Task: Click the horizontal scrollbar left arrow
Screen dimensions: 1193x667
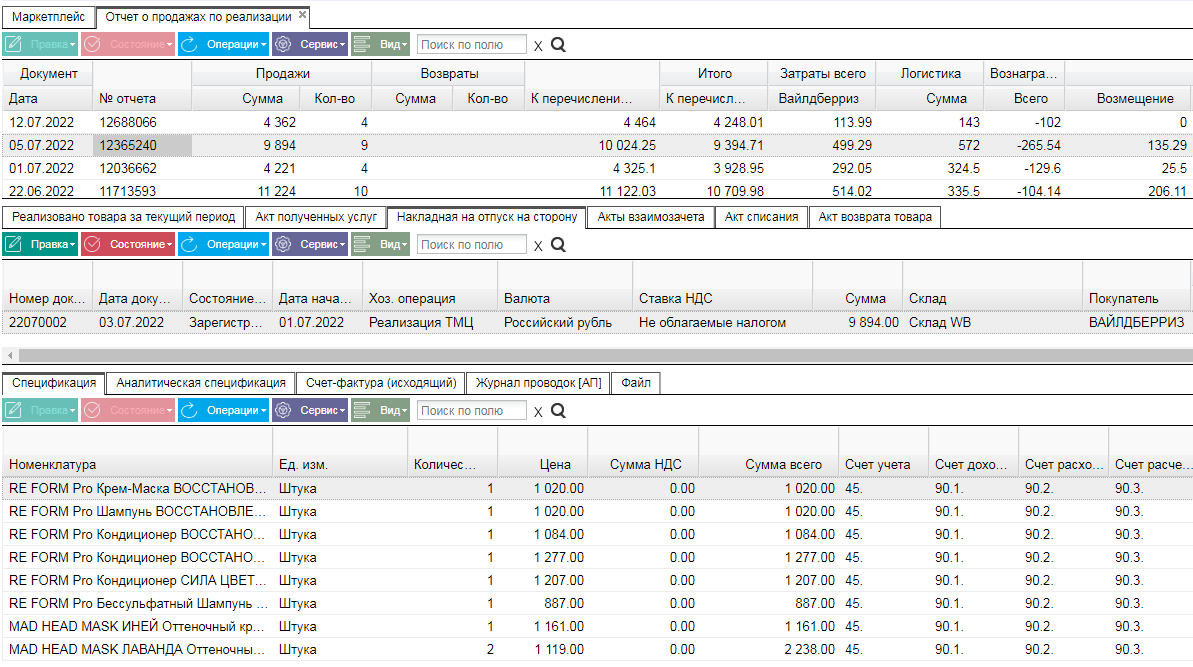Action: point(10,355)
